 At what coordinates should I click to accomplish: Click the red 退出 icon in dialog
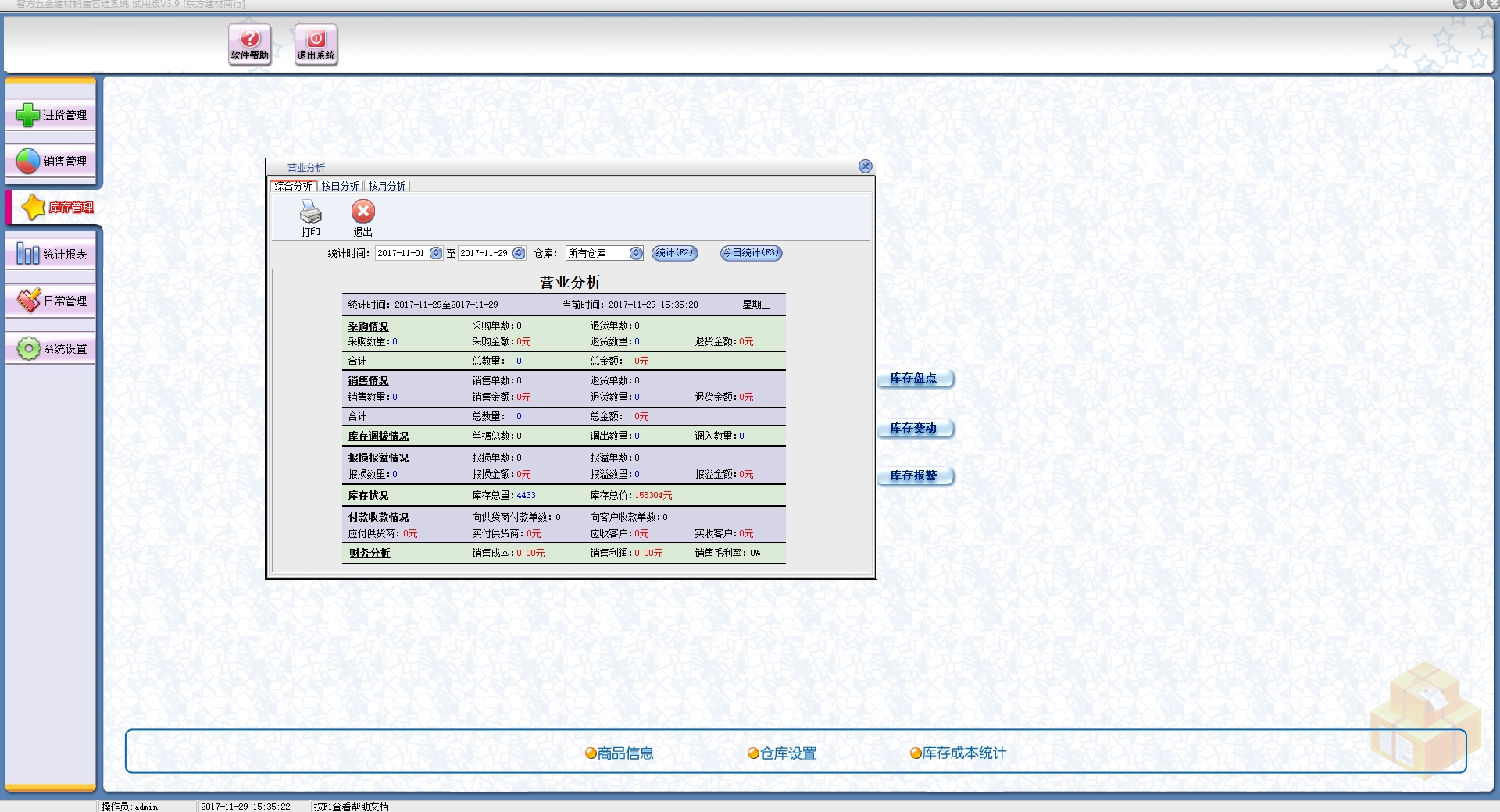pos(362,217)
